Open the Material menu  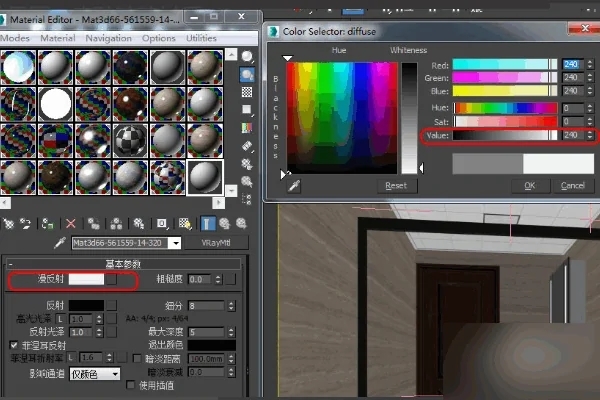(58, 38)
